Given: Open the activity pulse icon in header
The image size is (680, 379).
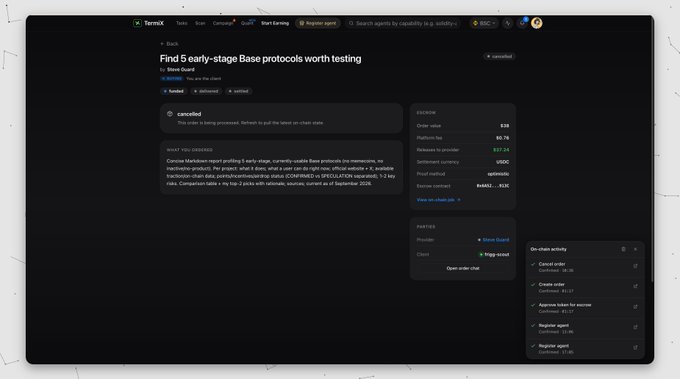Looking at the screenshot, I should (507, 23).
